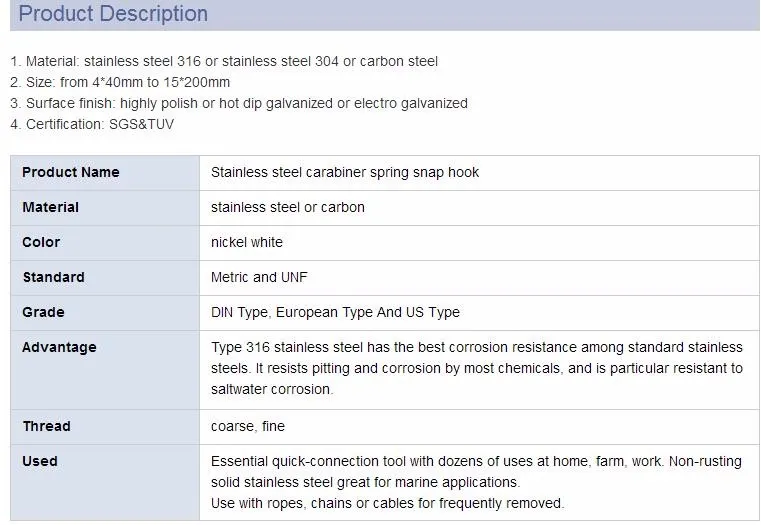The image size is (761, 525).
Task: Click the 'Metric and UNF' value
Action: coord(258,277)
